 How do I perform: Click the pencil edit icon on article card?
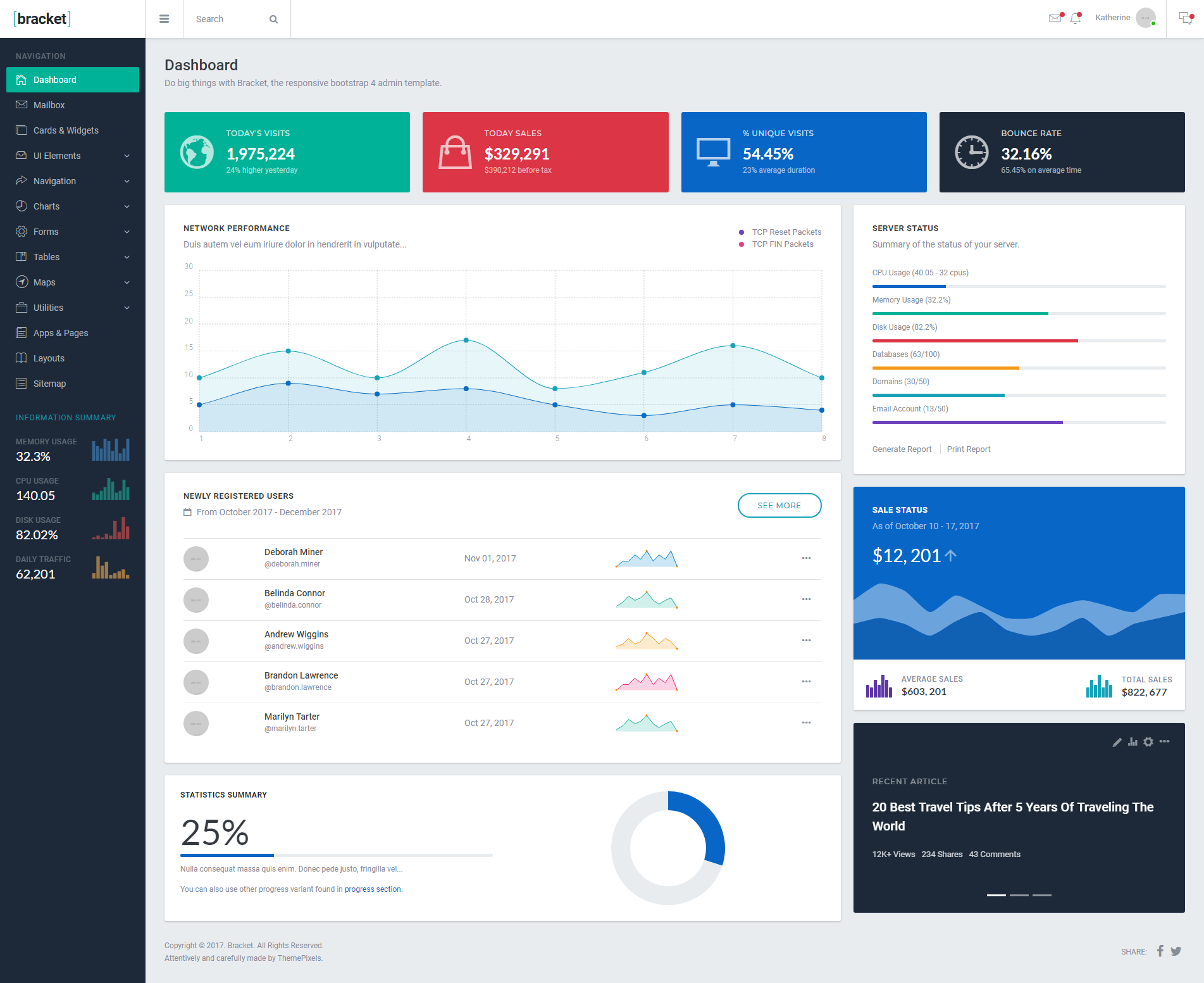coord(1117,742)
